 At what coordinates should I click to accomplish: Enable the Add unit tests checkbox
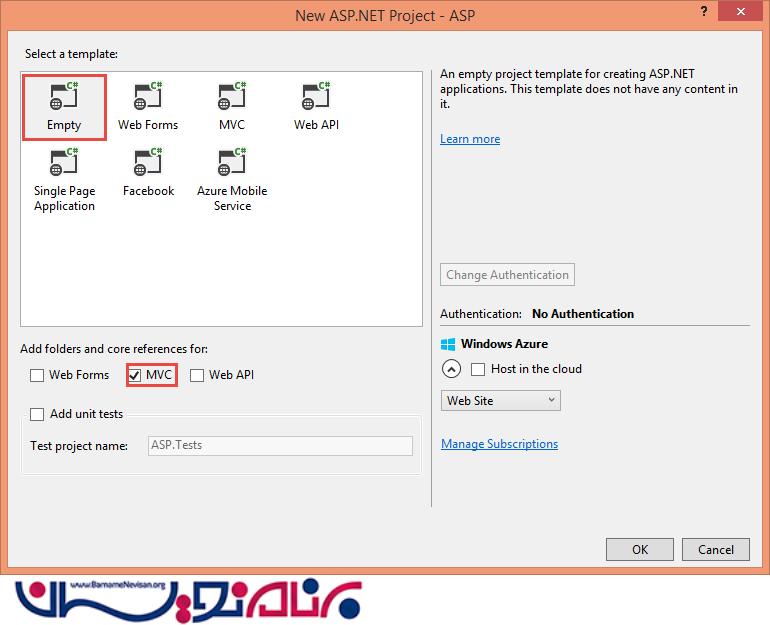pyautogui.click(x=38, y=415)
